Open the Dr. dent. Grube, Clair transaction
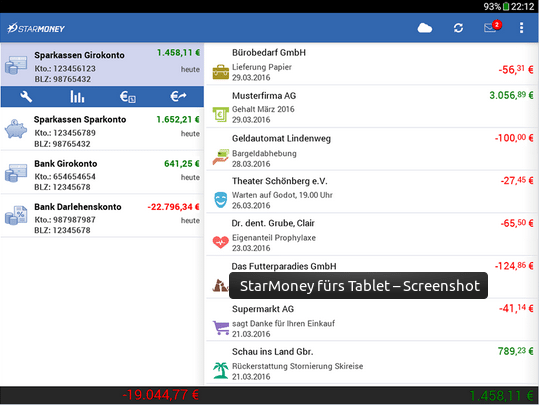 [371, 235]
